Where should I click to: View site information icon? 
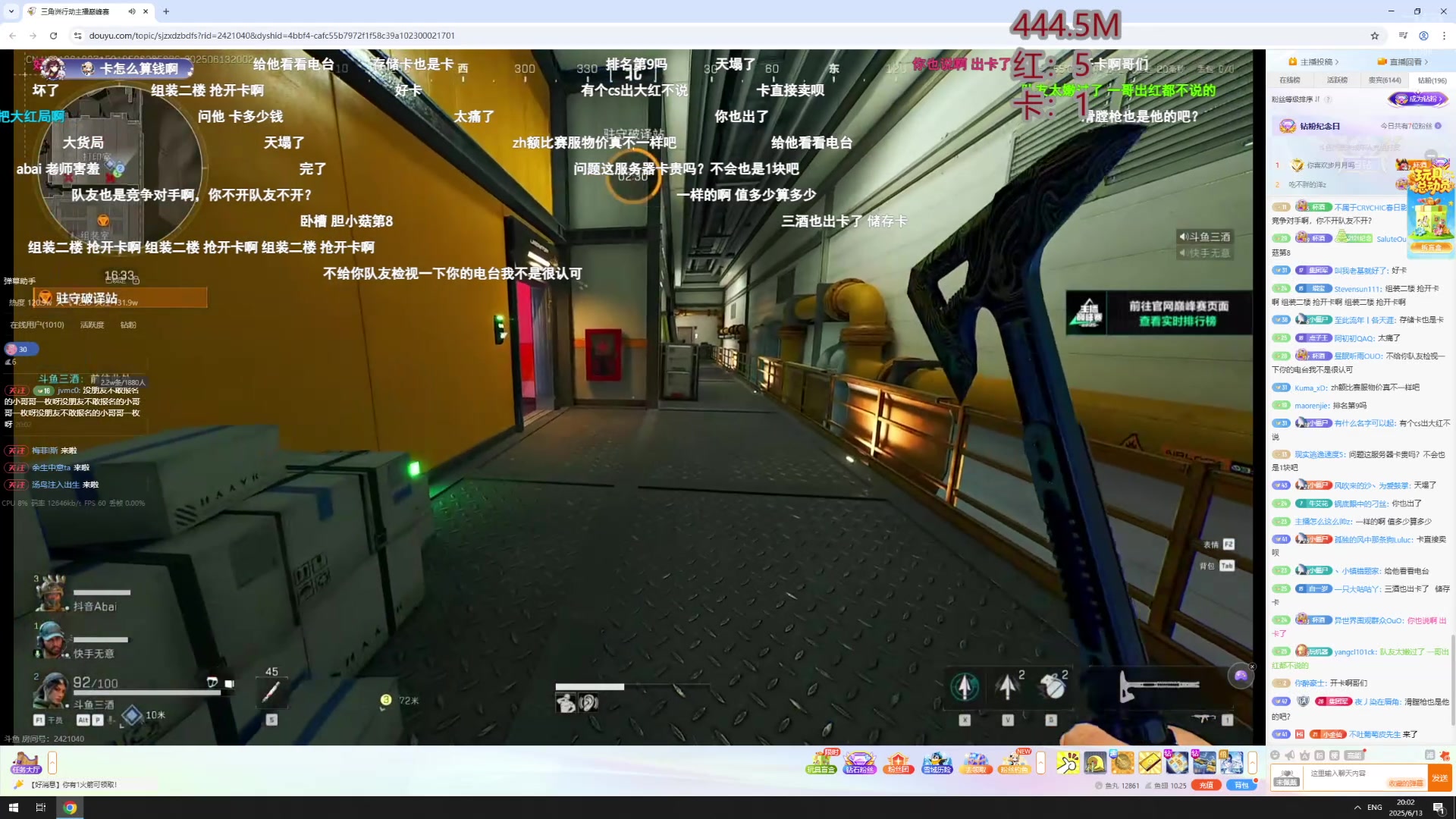click(77, 36)
